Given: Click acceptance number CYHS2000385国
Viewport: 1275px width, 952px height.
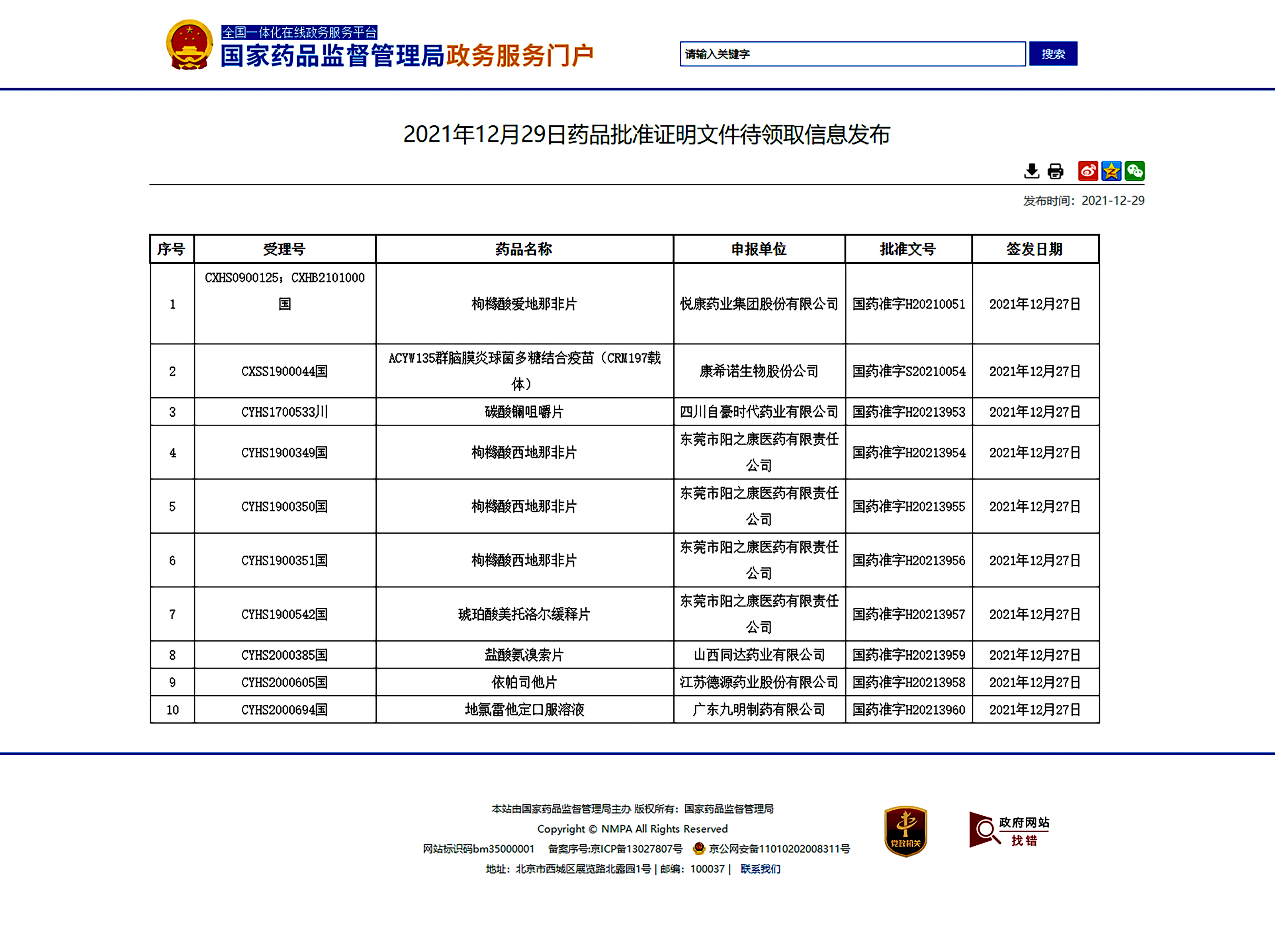Looking at the screenshot, I should (285, 655).
